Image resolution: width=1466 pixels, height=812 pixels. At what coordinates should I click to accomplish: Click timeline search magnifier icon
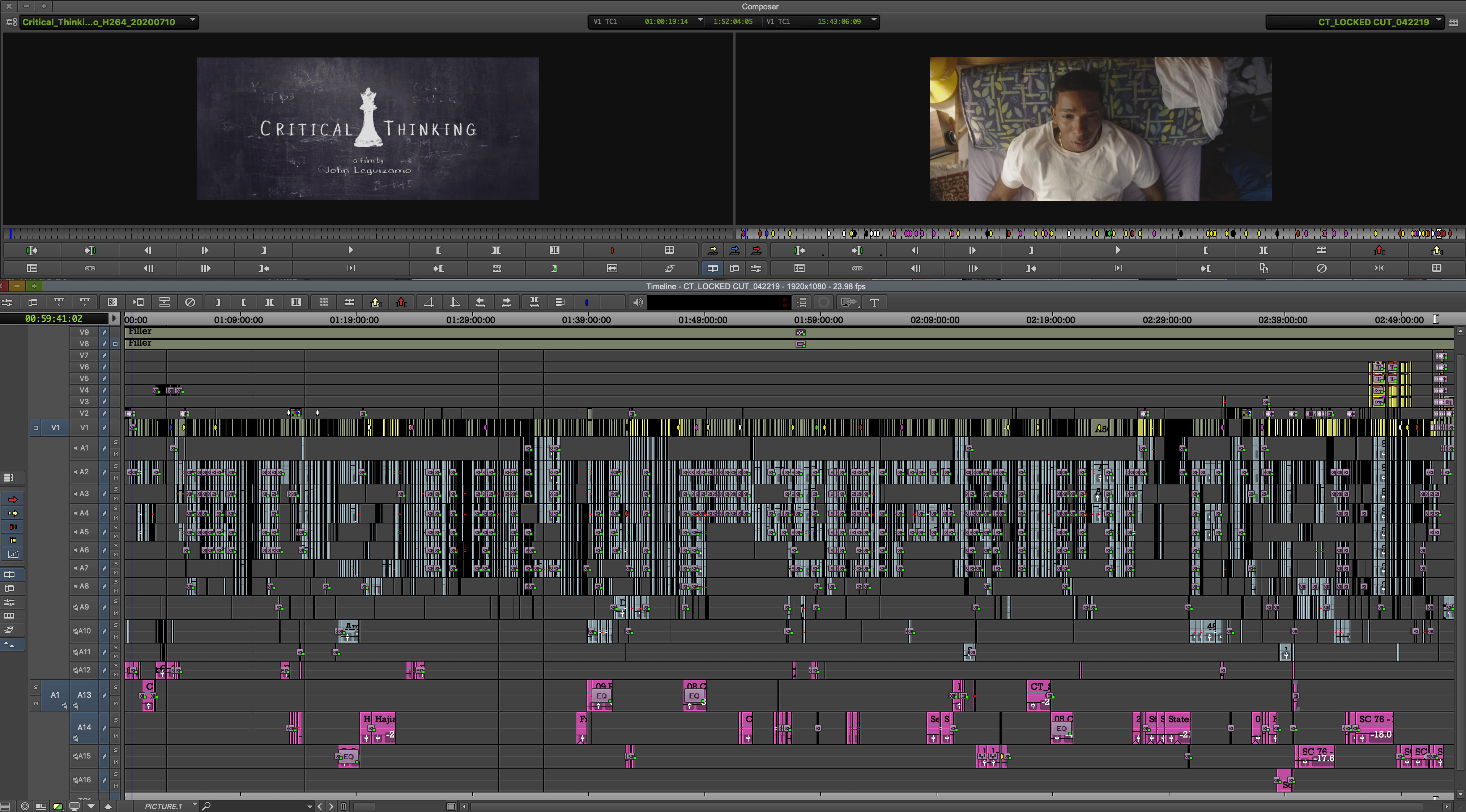point(206,806)
